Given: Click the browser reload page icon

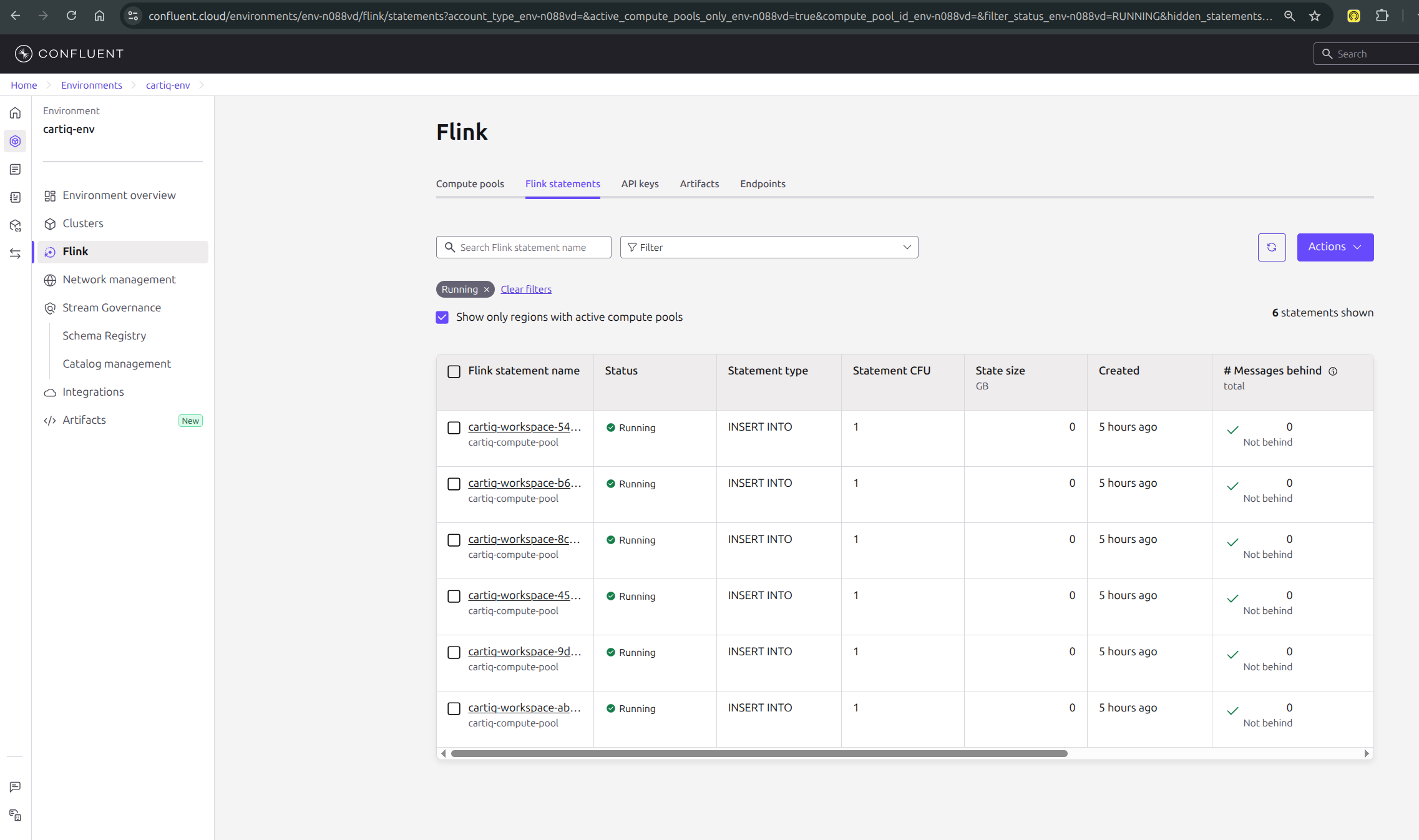Looking at the screenshot, I should (x=71, y=16).
